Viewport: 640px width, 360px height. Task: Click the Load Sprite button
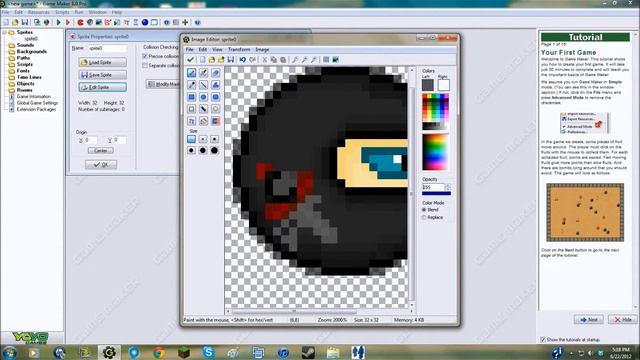point(102,62)
